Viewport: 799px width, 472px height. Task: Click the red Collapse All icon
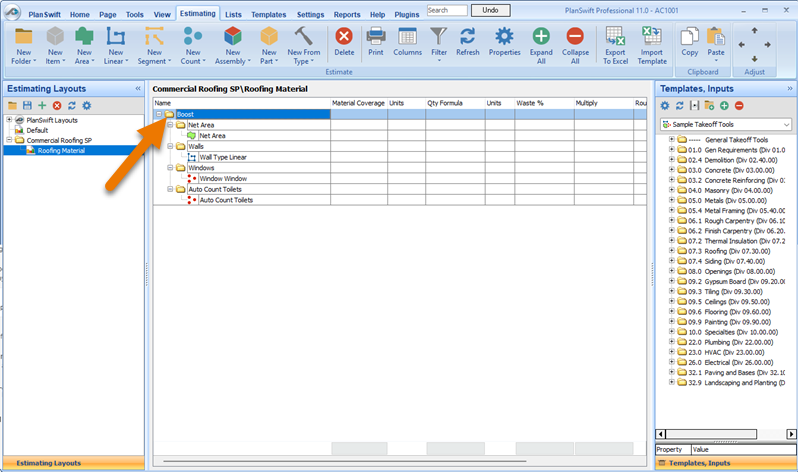pyautogui.click(x=575, y=37)
